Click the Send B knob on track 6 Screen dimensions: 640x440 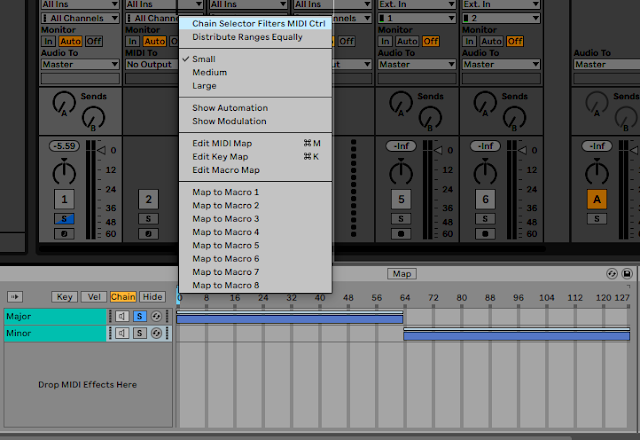pyautogui.click(x=514, y=118)
